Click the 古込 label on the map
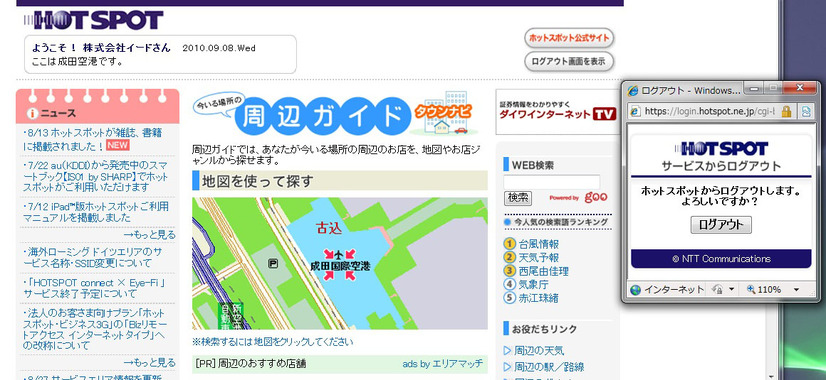This screenshot has height=380, width=826. tap(329, 228)
